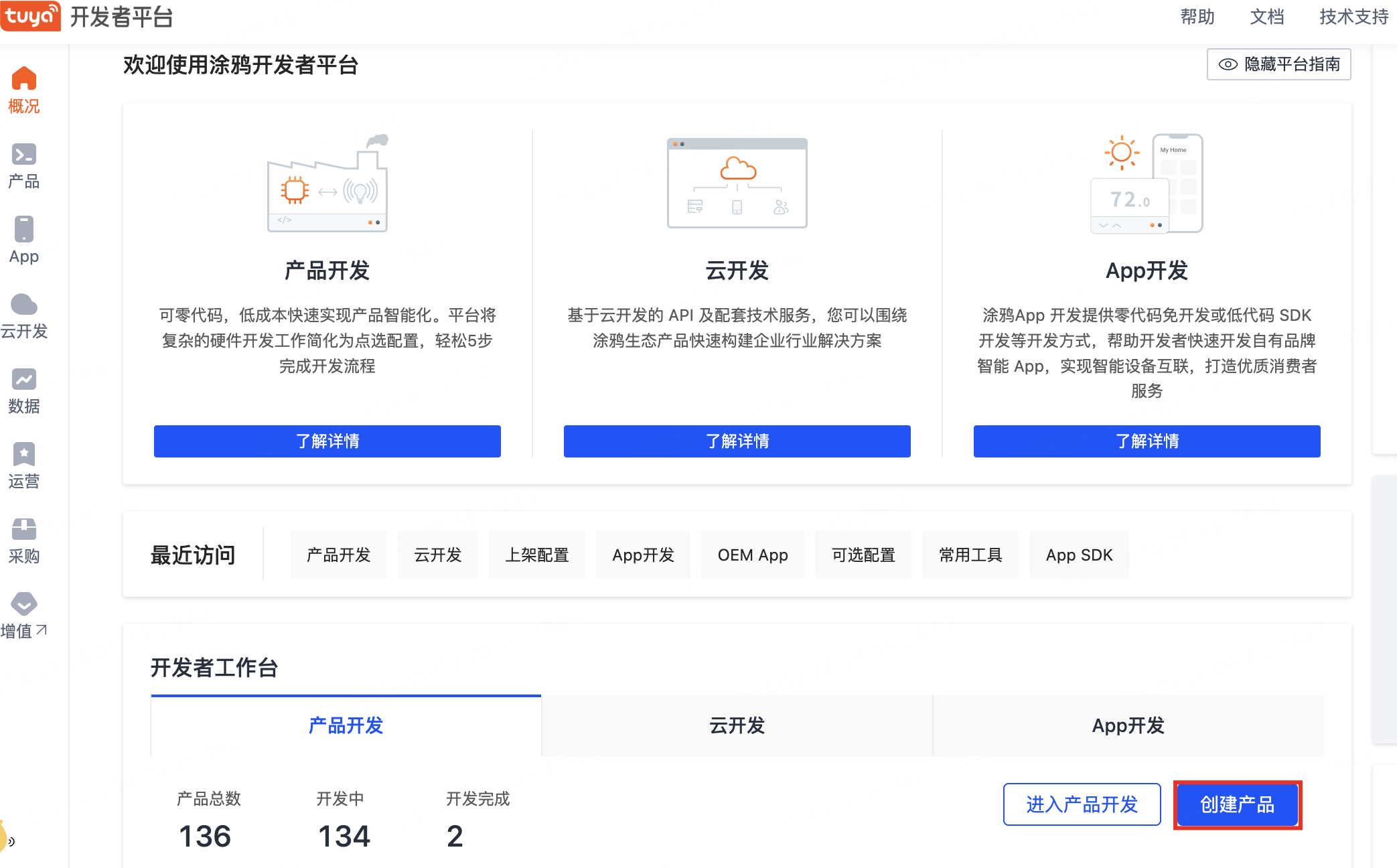Open the 数据 chart icon in sidebar

[24, 379]
